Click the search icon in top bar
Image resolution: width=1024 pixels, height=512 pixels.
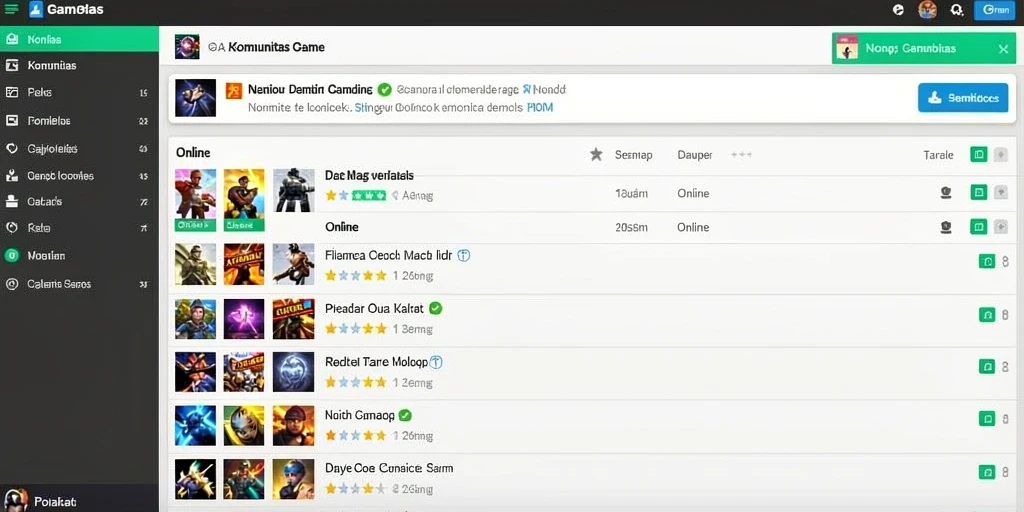tap(957, 10)
